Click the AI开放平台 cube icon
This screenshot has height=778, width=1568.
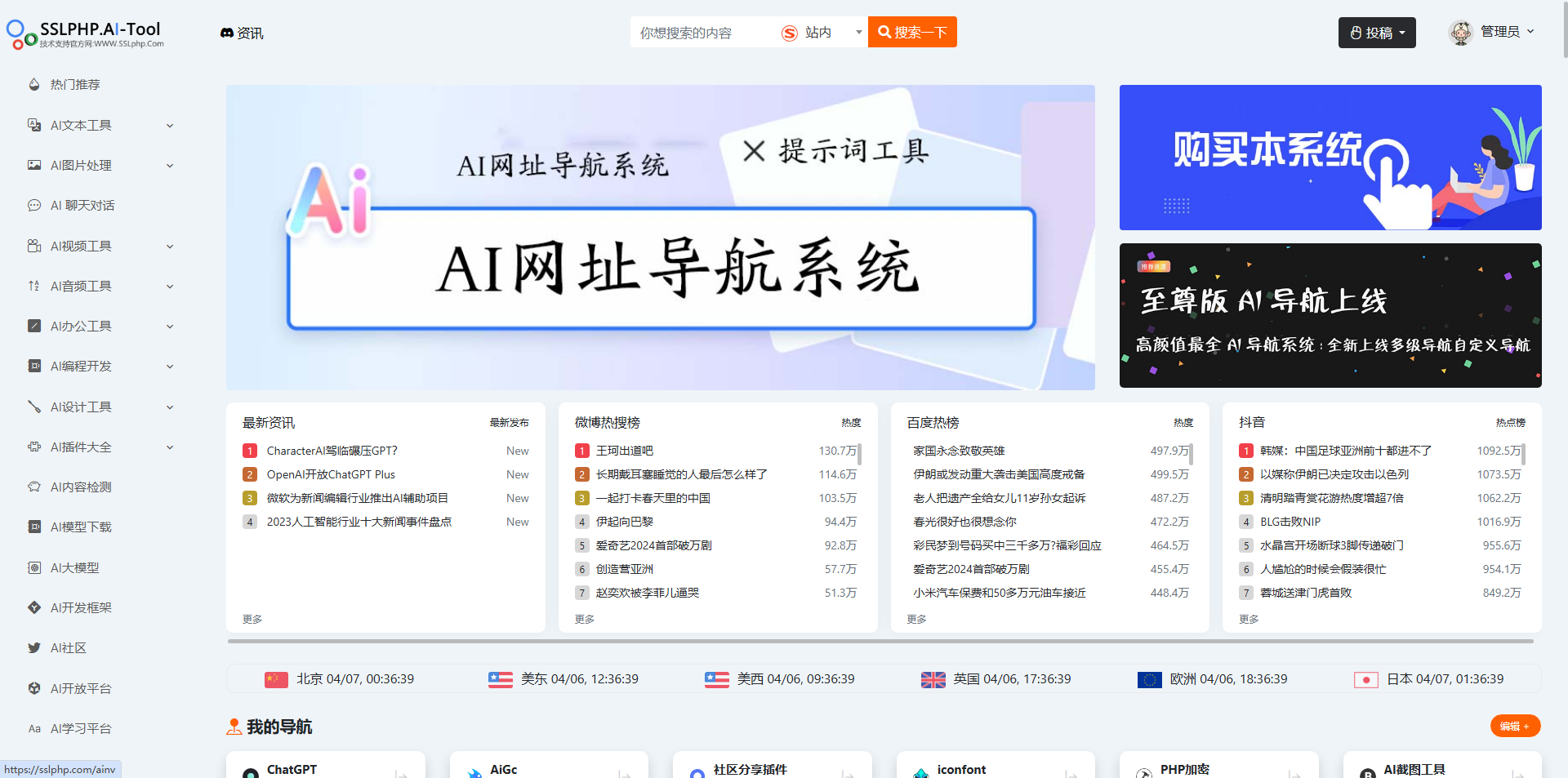coord(34,688)
